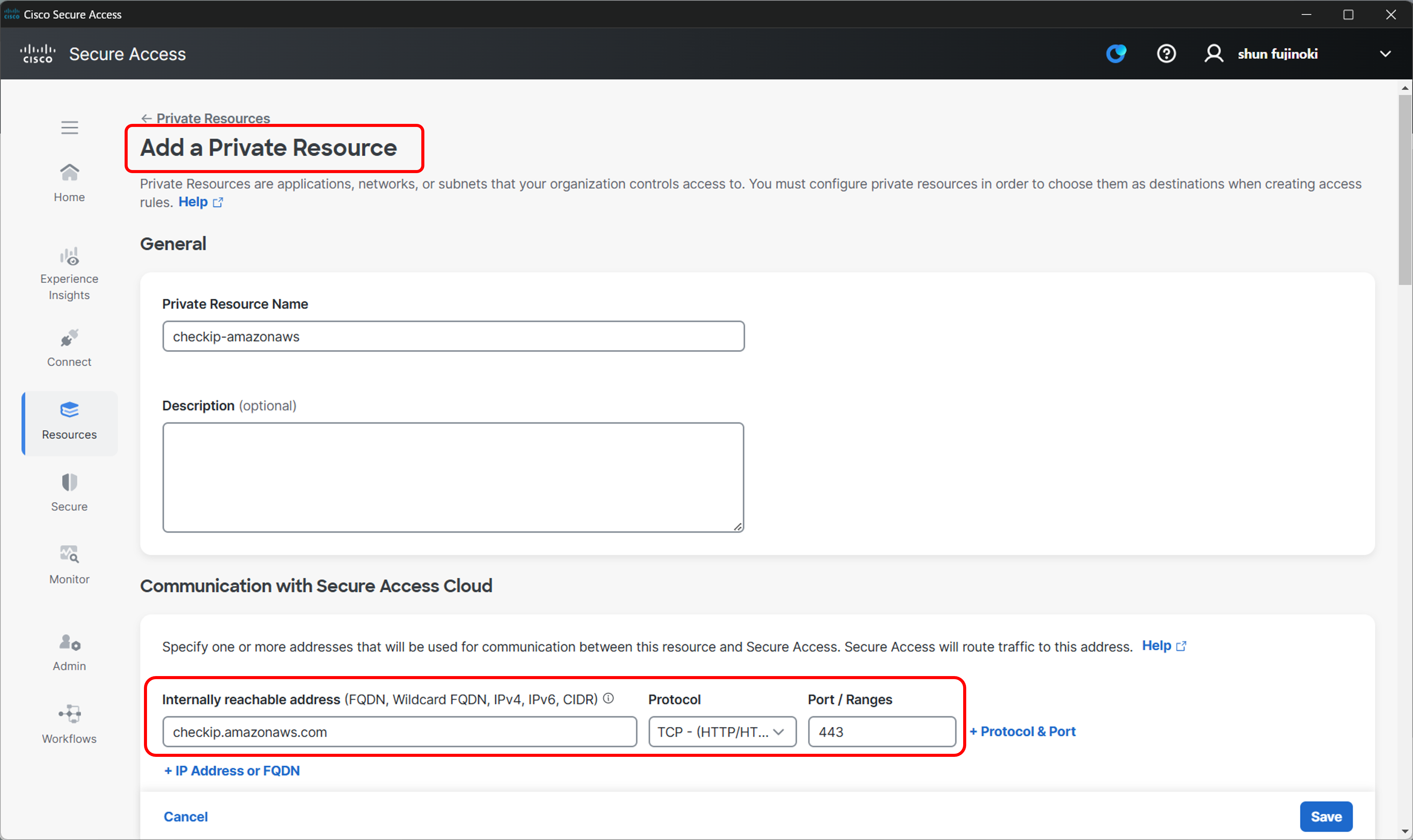Save the private resource

pos(1326,816)
